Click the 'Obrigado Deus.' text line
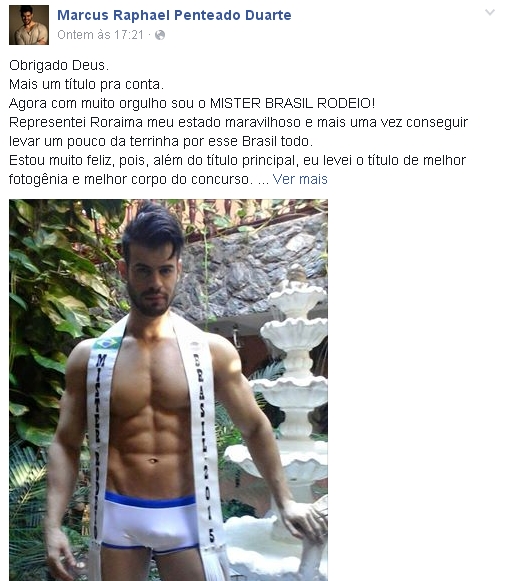Viewport: 506px width, 581px height. pos(59,65)
